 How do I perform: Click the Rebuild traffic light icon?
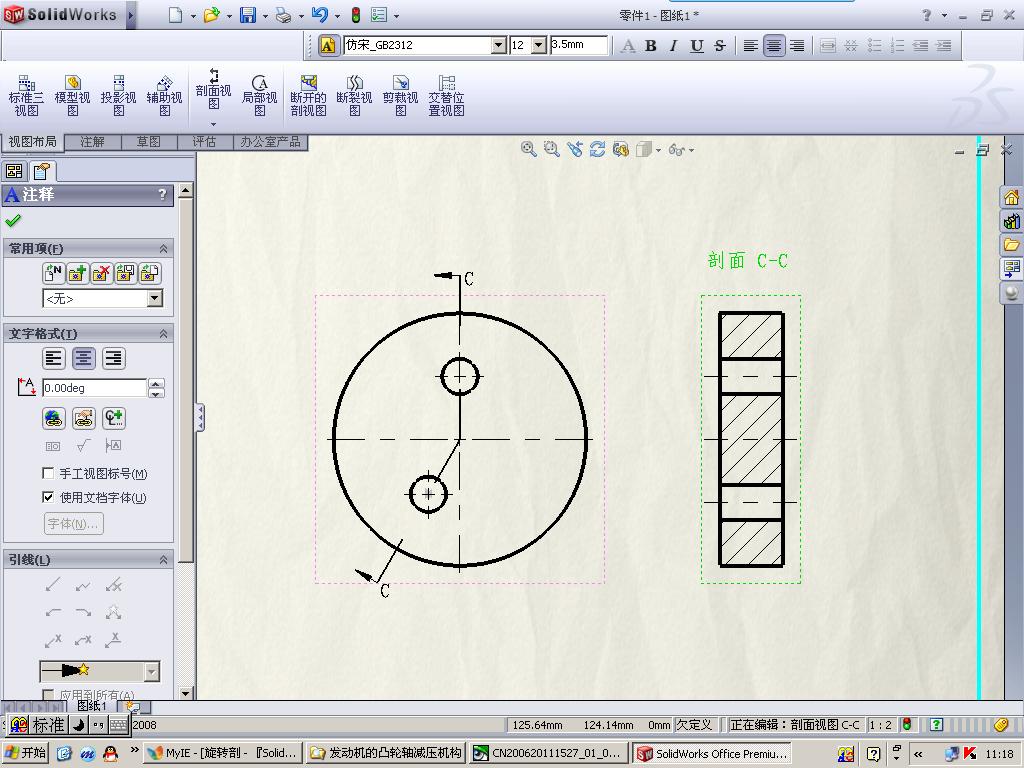pyautogui.click(x=356, y=15)
